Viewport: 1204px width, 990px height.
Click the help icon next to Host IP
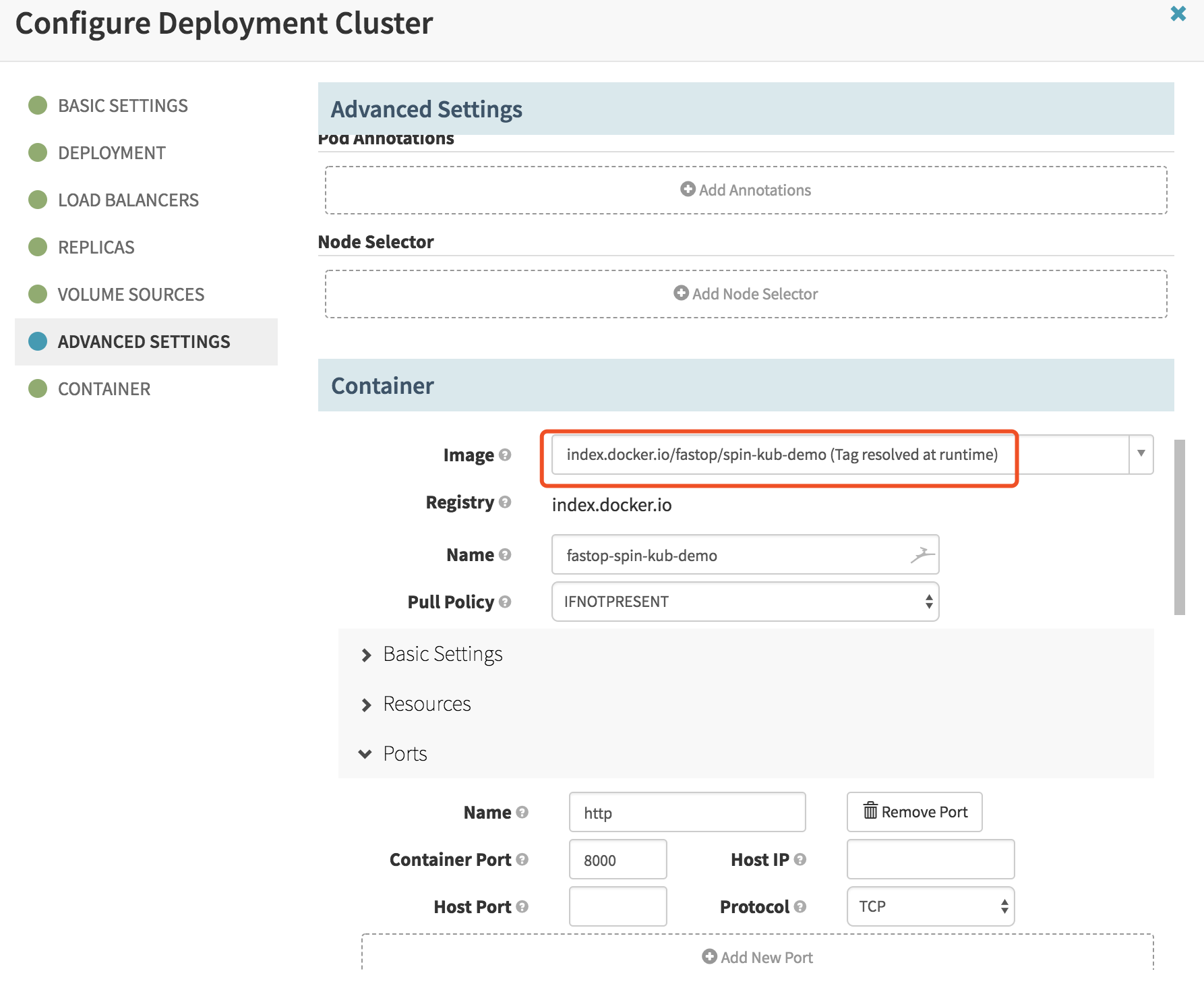(800, 859)
